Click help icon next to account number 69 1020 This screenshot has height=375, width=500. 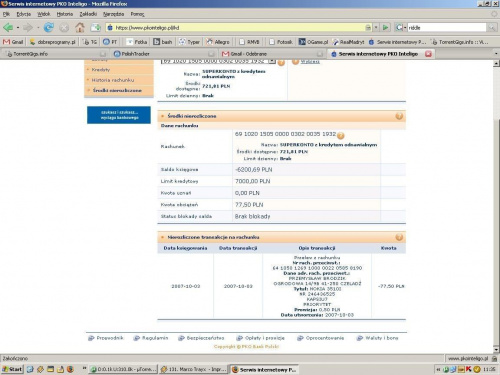coord(340,135)
